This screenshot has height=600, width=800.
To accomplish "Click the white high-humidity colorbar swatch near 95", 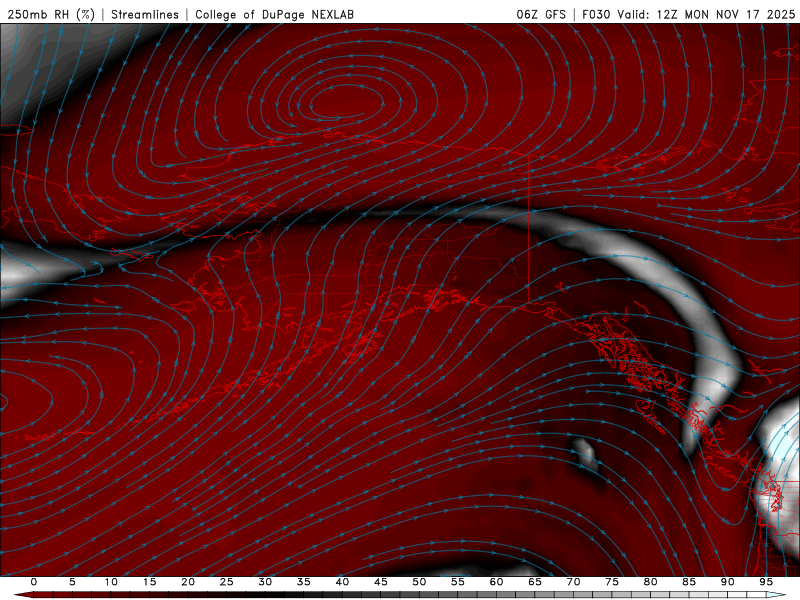I will coord(776,595).
